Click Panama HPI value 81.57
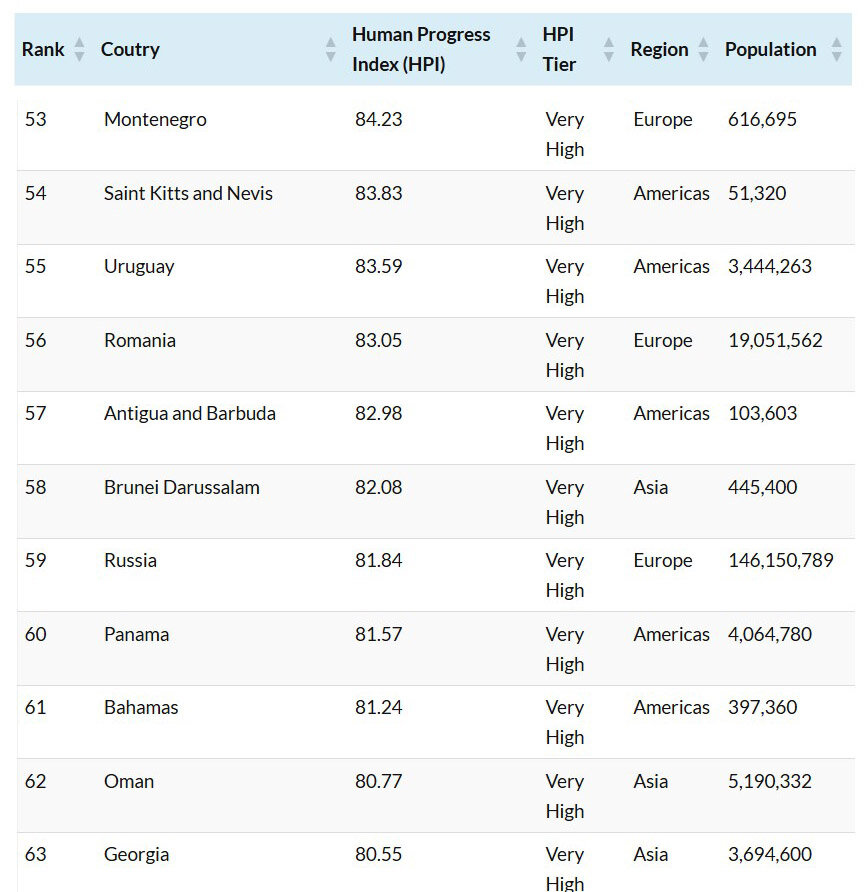 click(x=378, y=634)
